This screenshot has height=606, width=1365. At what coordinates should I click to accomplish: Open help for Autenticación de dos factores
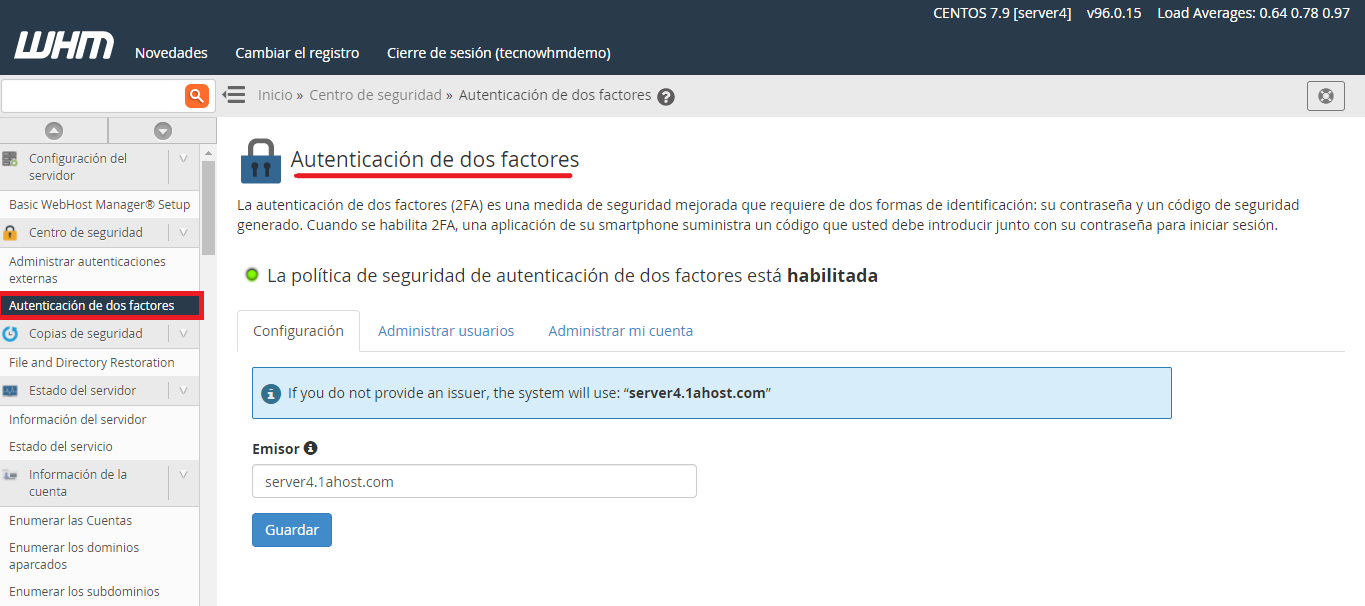pyautogui.click(x=666, y=97)
